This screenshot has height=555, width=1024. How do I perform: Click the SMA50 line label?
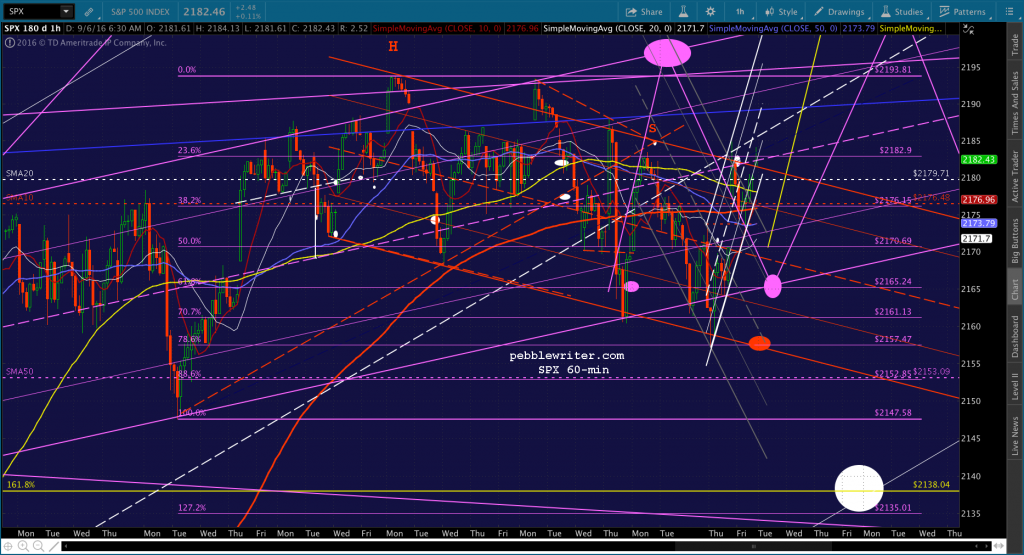tap(20, 372)
